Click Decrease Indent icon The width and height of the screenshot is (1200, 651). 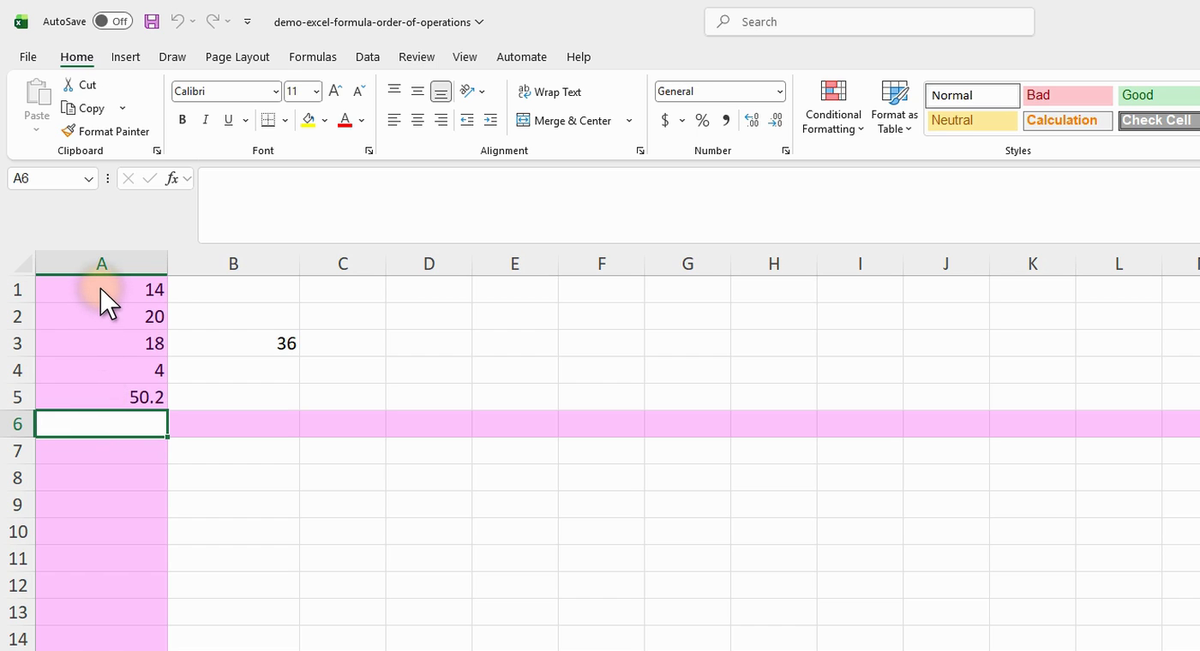click(x=467, y=121)
